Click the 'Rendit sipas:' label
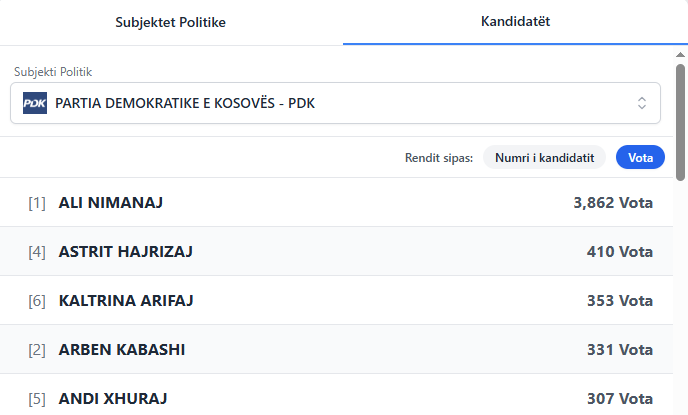Image resolution: width=688 pixels, height=415 pixels. click(439, 158)
